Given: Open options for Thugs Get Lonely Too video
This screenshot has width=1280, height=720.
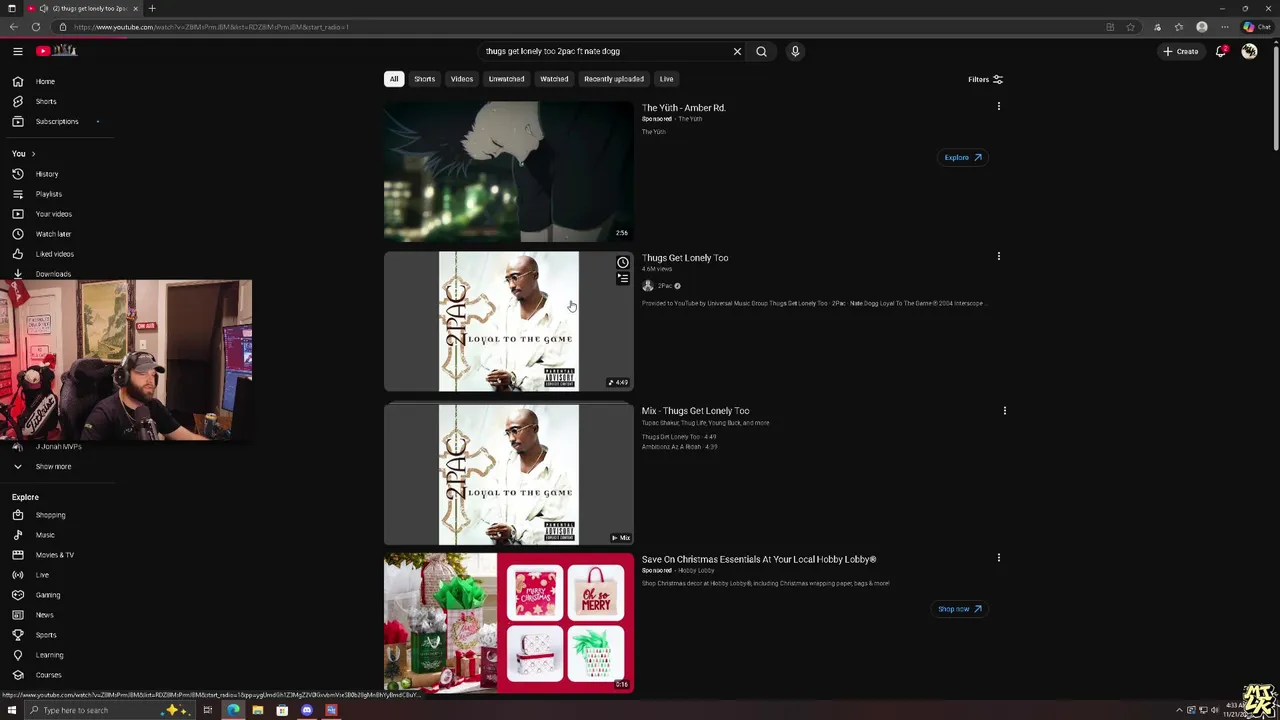Looking at the screenshot, I should (x=998, y=256).
